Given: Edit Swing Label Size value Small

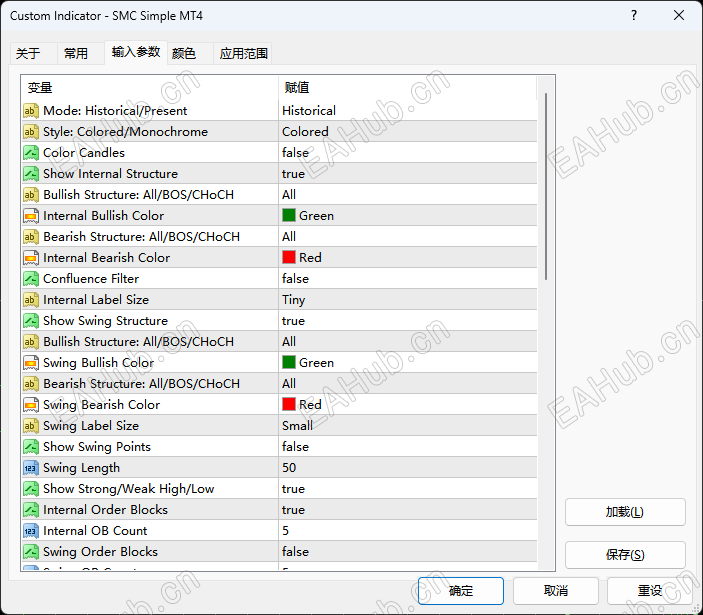Looking at the screenshot, I should 408,426.
